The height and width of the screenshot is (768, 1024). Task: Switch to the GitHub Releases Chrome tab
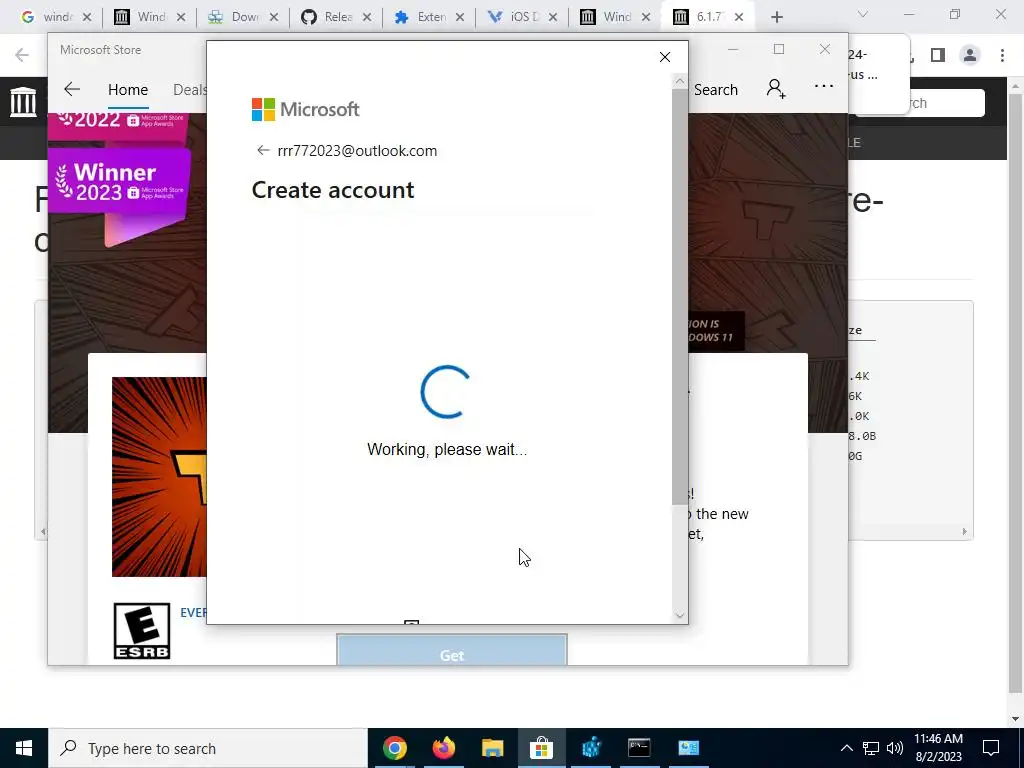(329, 17)
